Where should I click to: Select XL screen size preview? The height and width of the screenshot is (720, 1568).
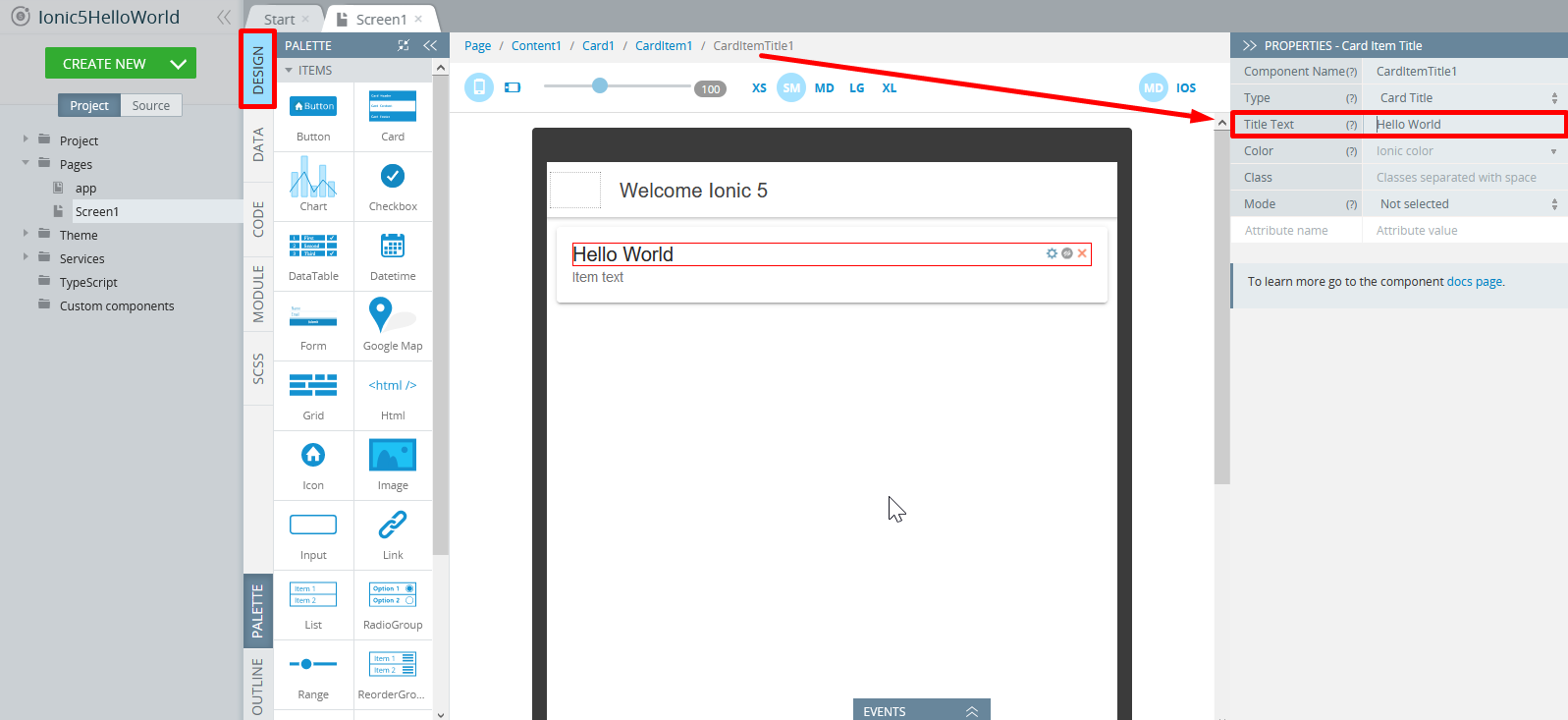pos(890,87)
